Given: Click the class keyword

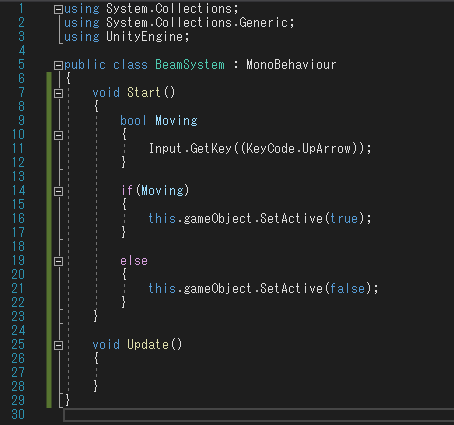Looking at the screenshot, I should (x=130, y=65).
